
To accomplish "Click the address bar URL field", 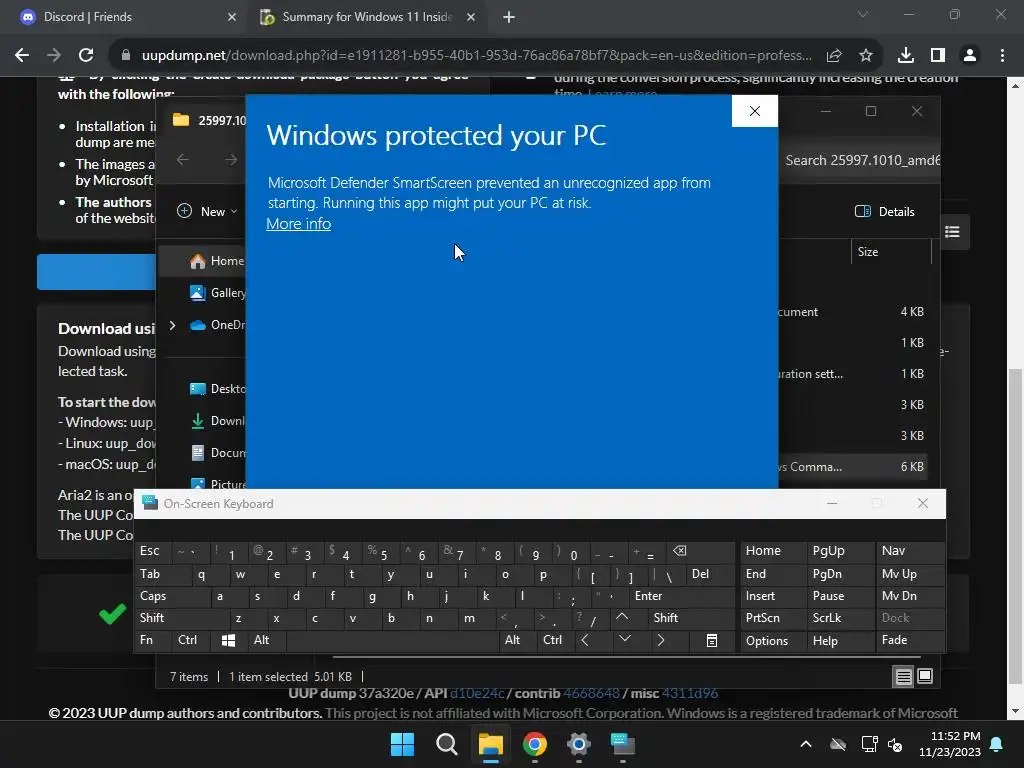I will 477,56.
